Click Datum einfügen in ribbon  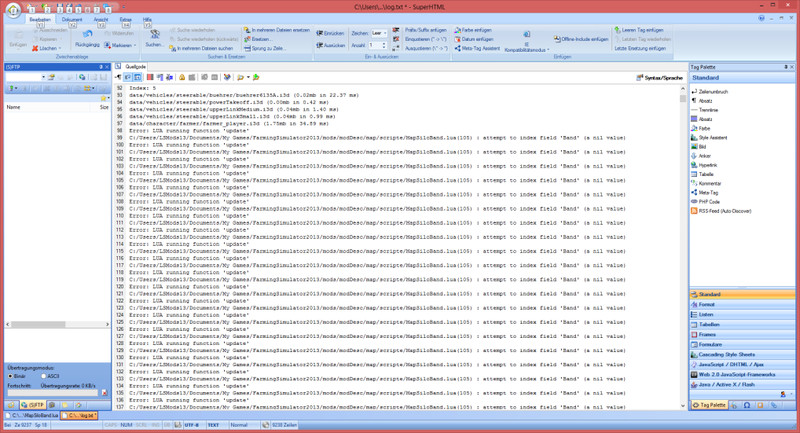[473, 39]
